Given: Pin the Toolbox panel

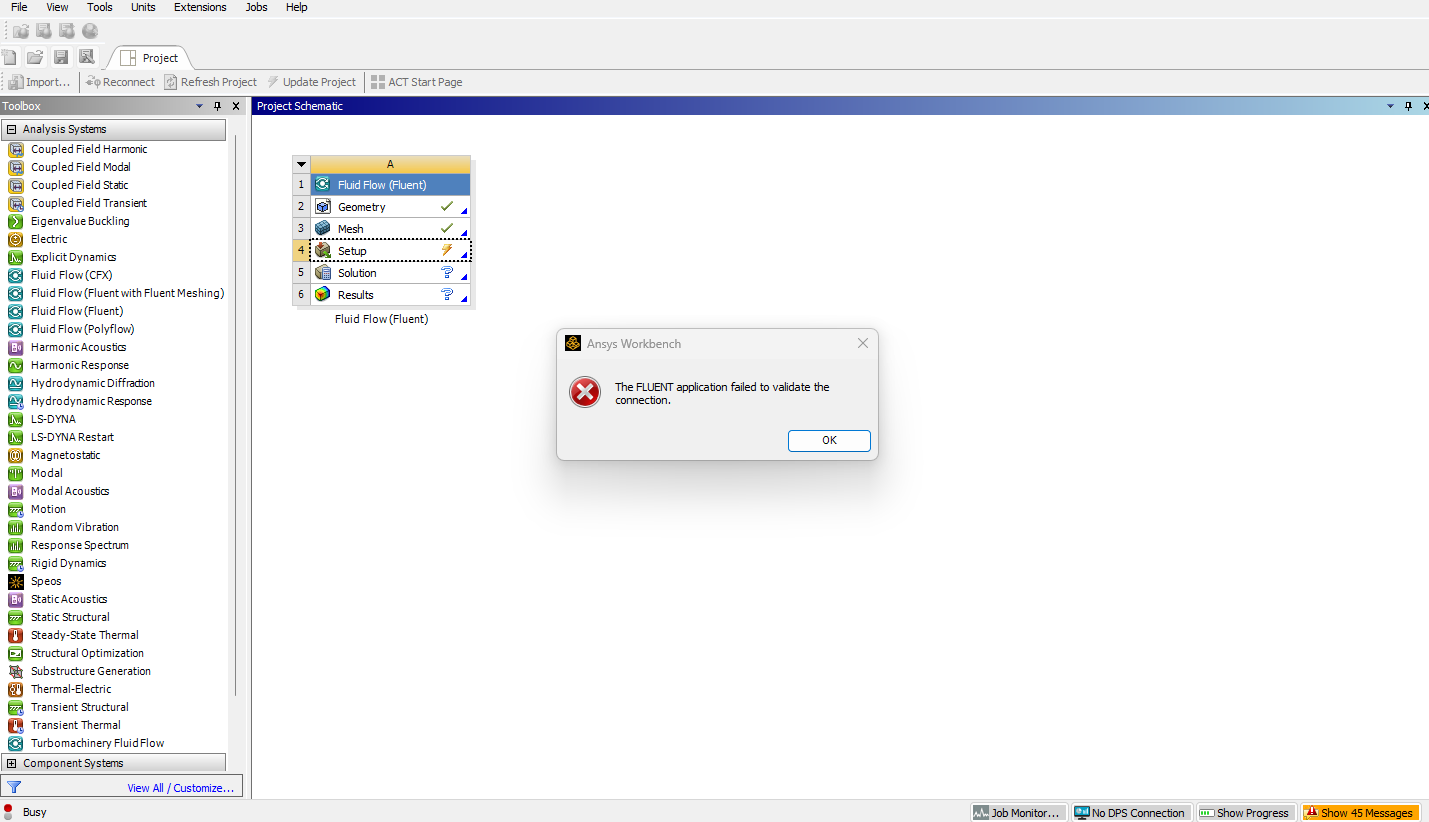Looking at the screenshot, I should coord(218,106).
